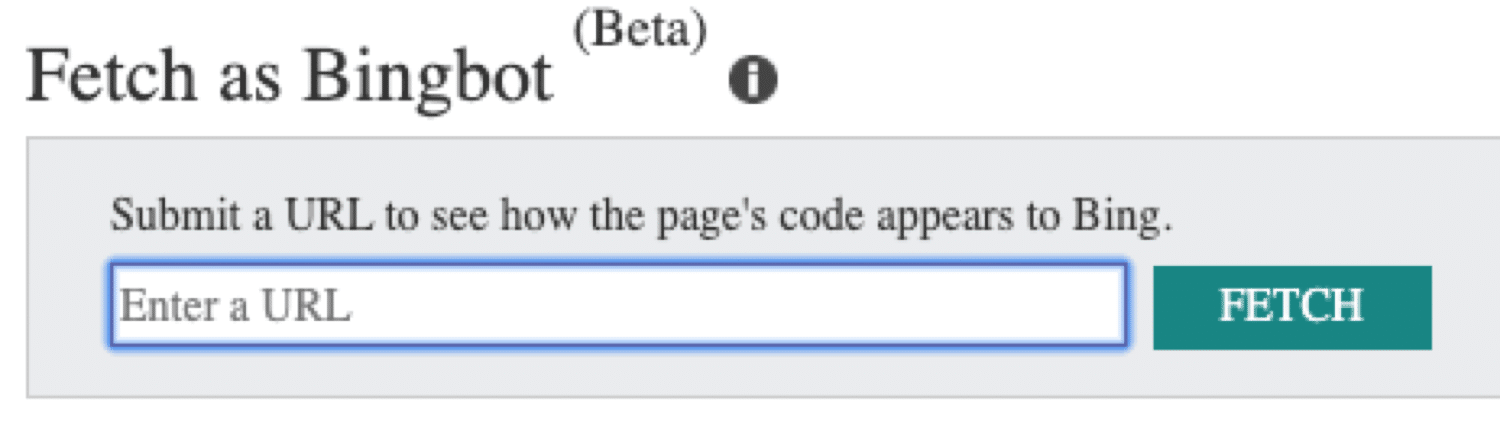Screen dimensions: 1500x431
Task: Submit the URL with the FETCH button
Action: (1291, 307)
